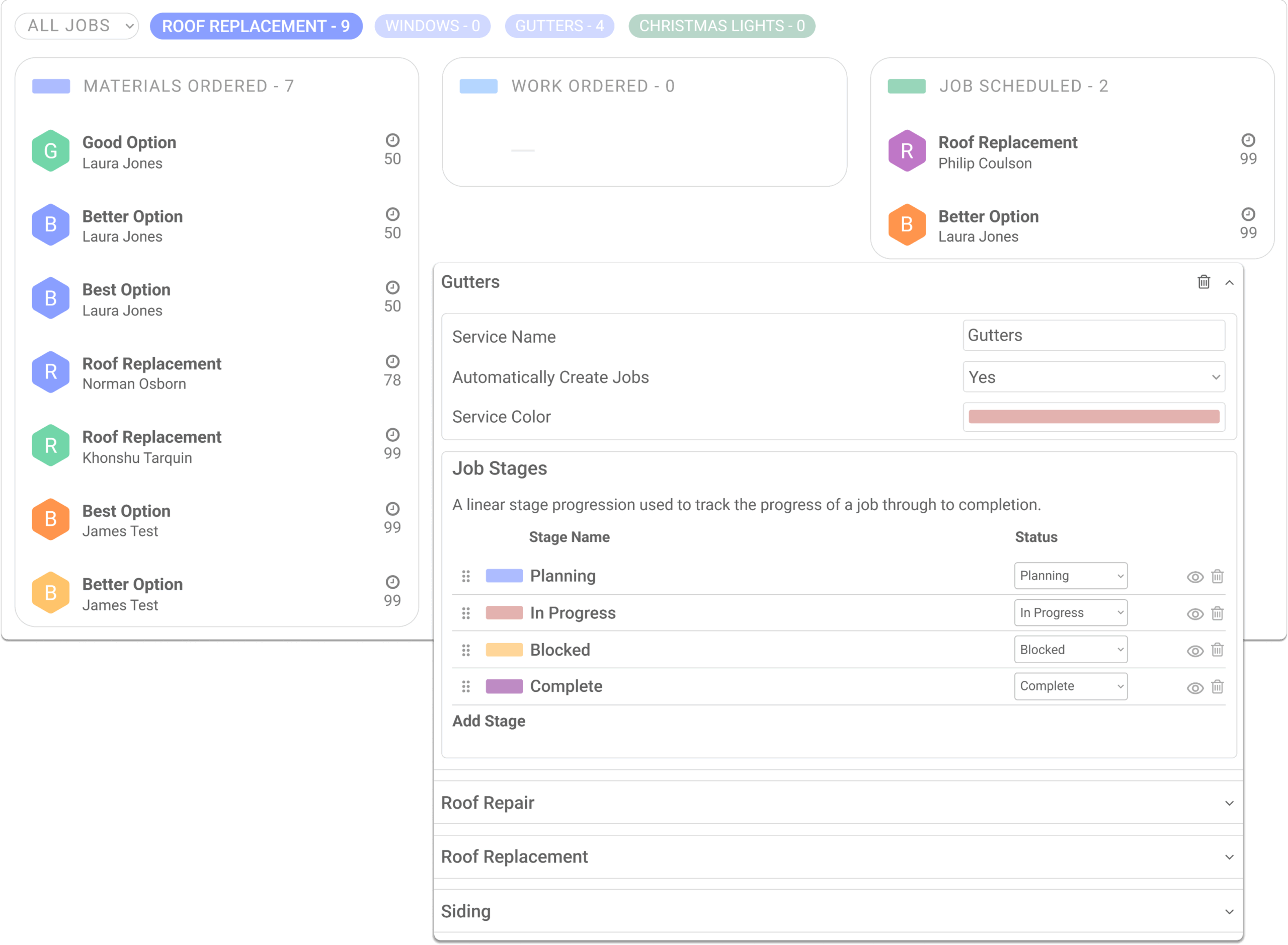Click the Materials Ordered column header
This screenshot has width=1288, height=945.
coord(189,87)
